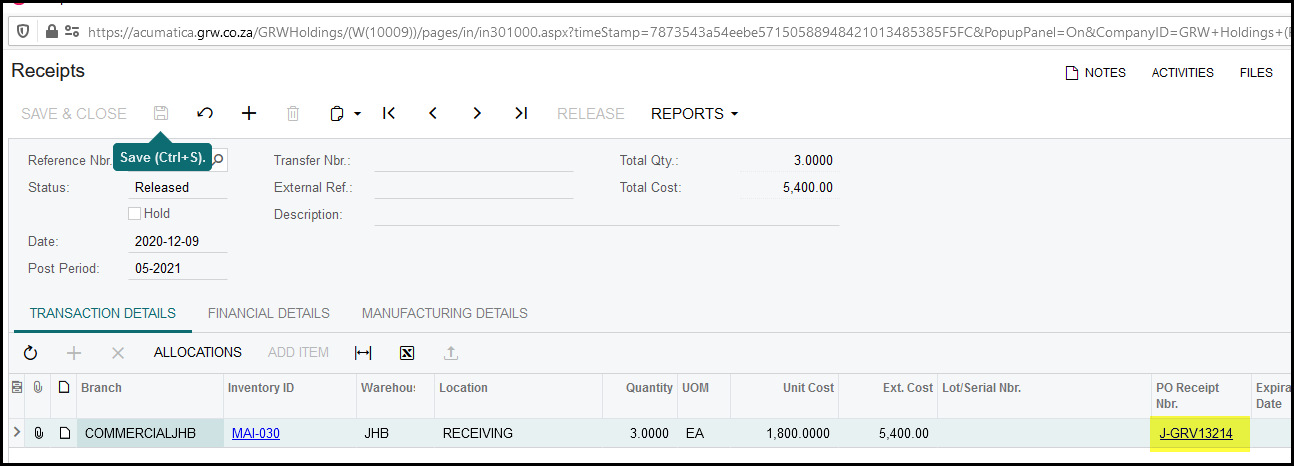Viewport: 1294px width, 466px height.
Task: Go to first record icon
Action: click(389, 113)
